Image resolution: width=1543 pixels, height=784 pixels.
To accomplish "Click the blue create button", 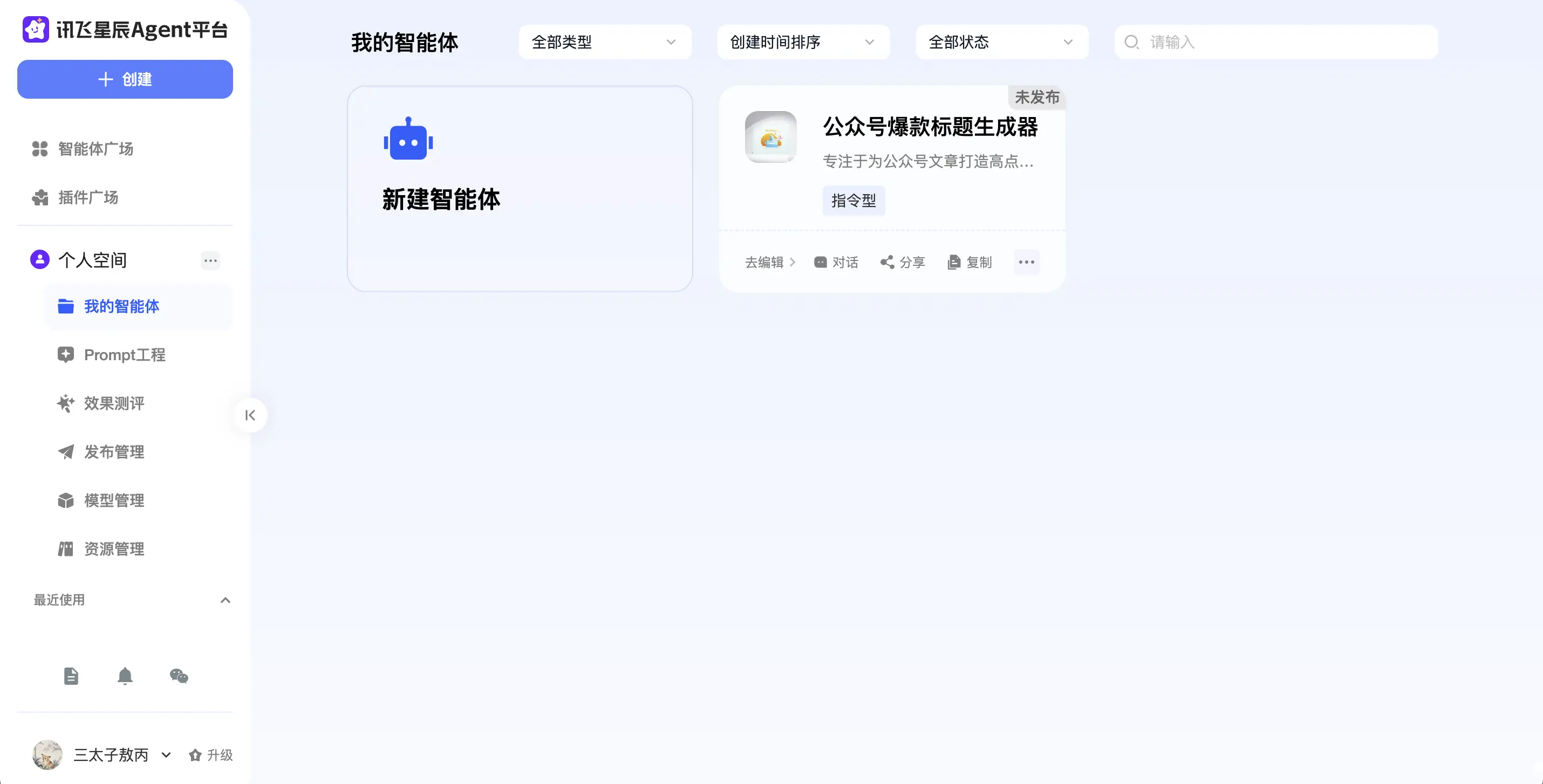I will point(125,79).
